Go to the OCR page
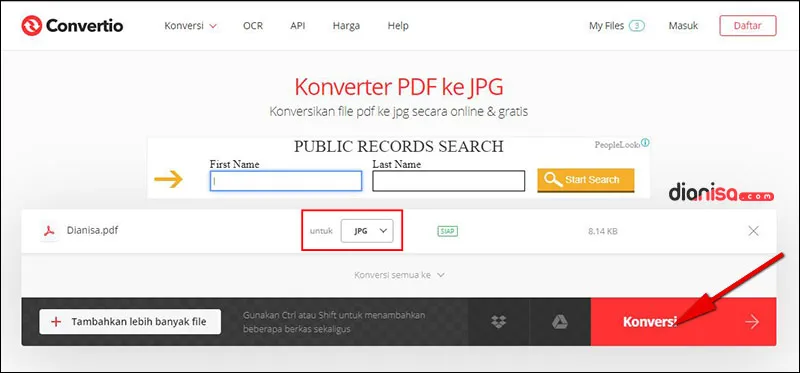The height and width of the screenshot is (373, 800). point(253,26)
